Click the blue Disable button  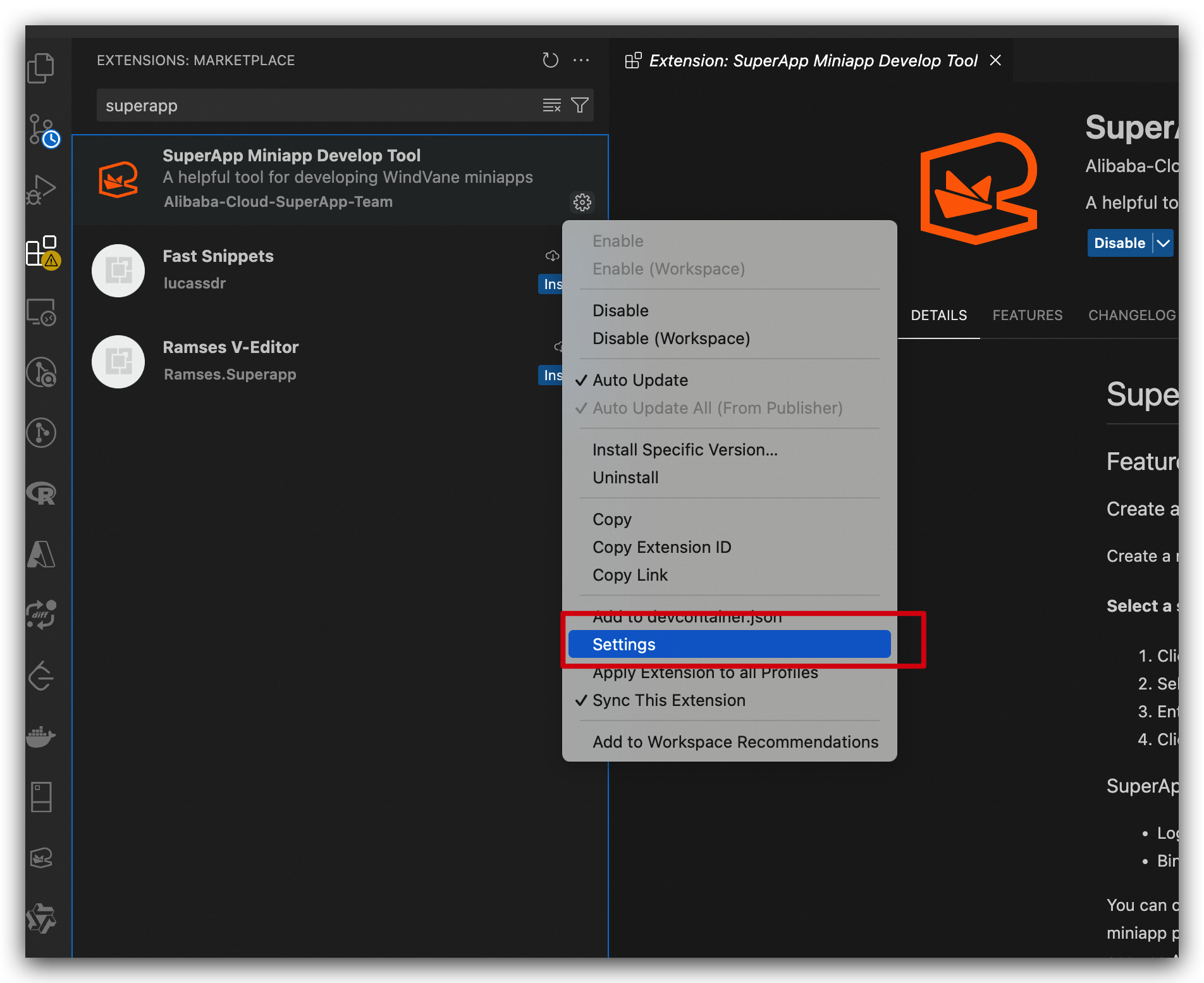coord(1119,244)
